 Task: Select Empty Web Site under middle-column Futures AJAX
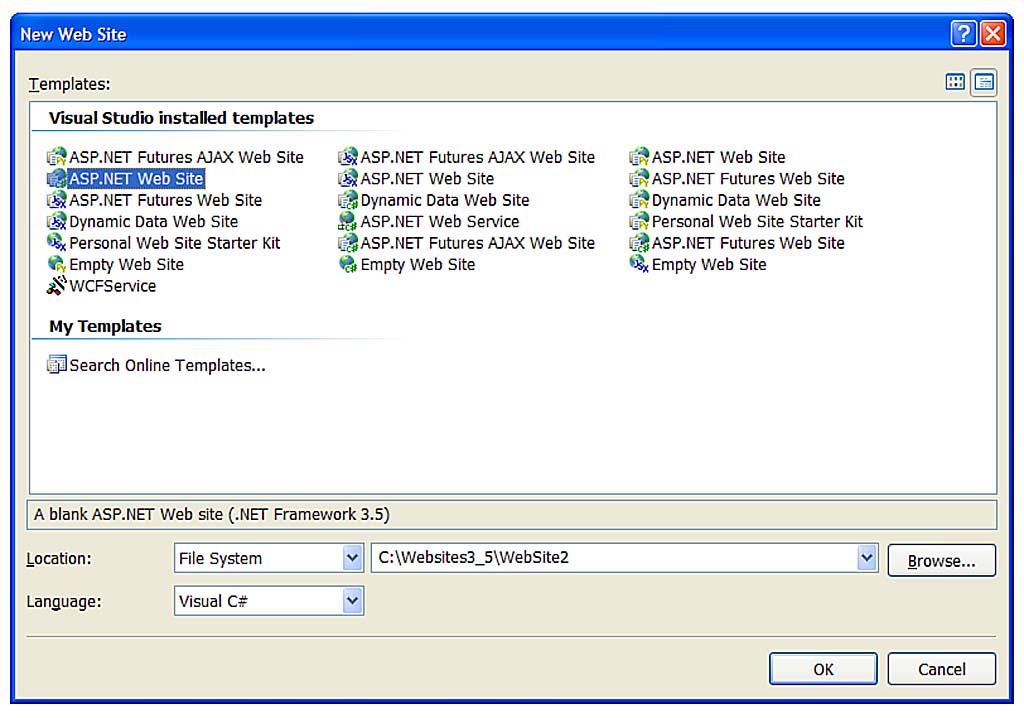click(x=417, y=265)
